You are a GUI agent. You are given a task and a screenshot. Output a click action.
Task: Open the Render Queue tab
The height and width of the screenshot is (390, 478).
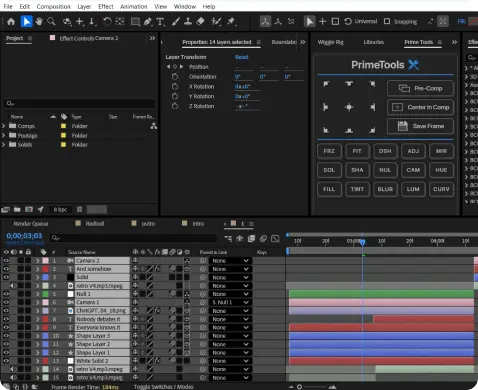click(x=31, y=224)
